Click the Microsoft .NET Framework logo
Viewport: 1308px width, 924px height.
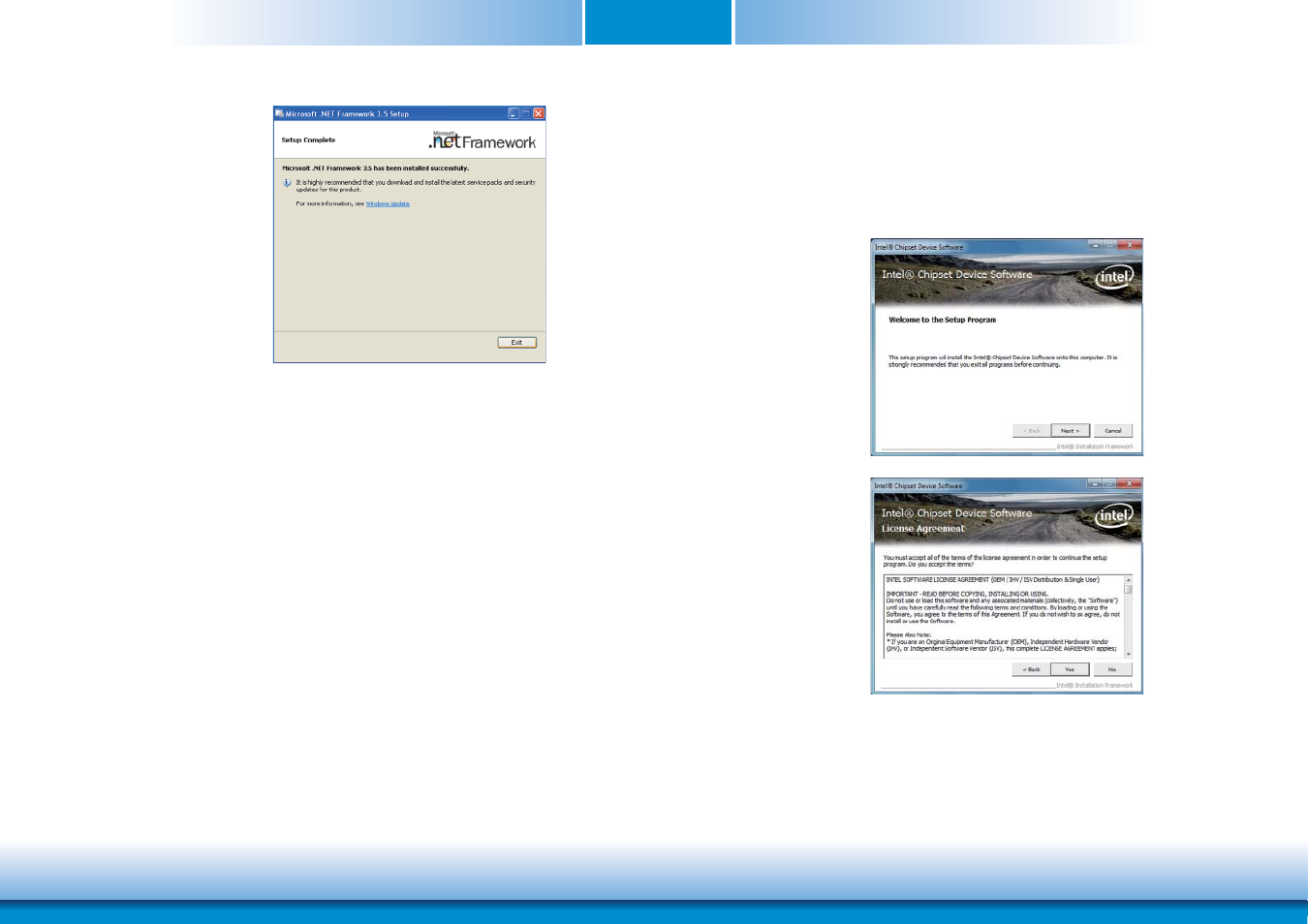pos(483,140)
